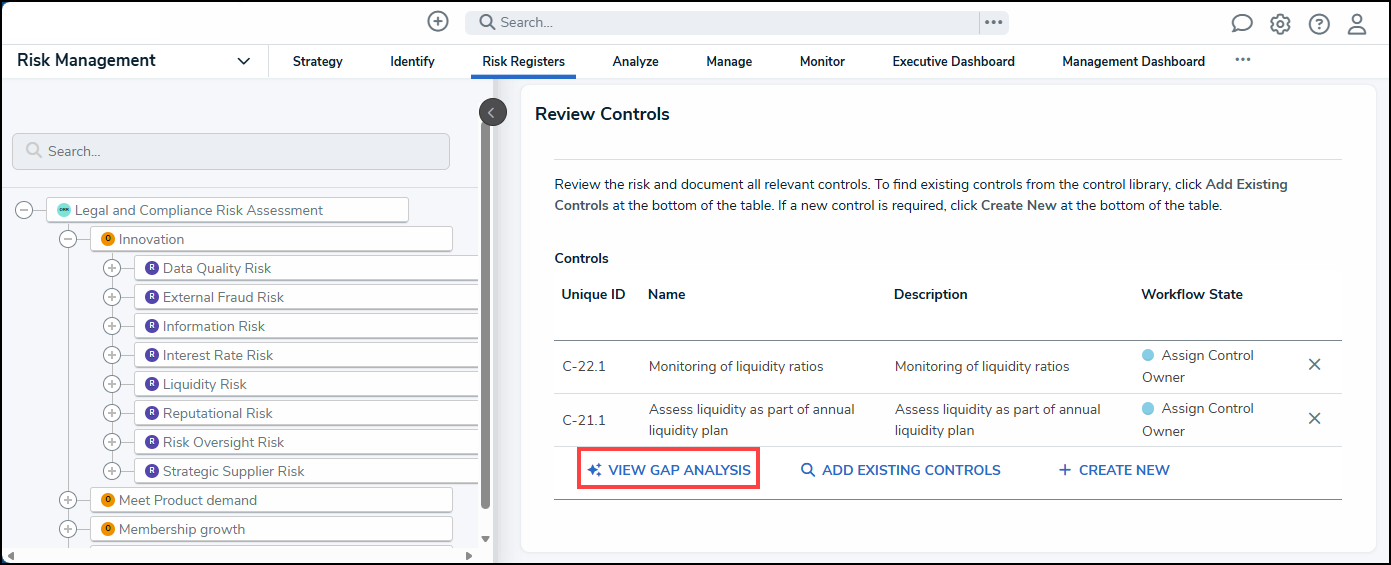
Task: Show more navigation tabs via ellipsis
Action: tap(1242, 60)
